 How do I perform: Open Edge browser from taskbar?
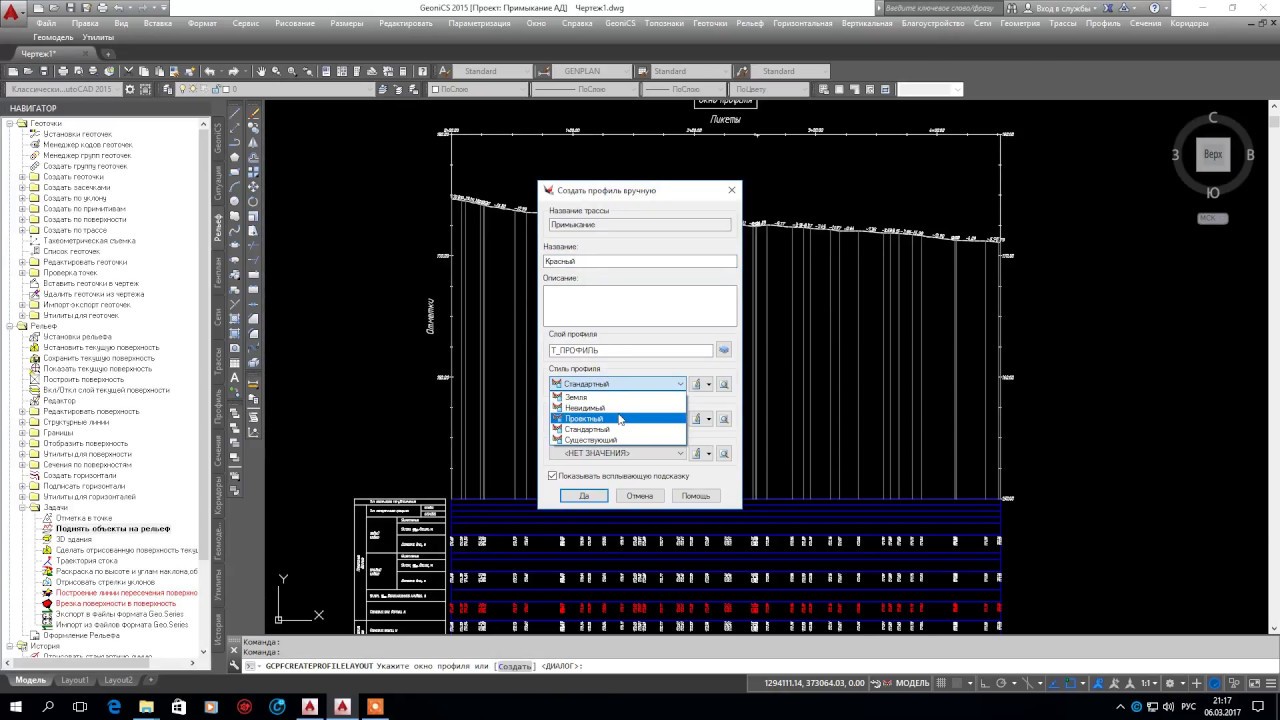click(114, 707)
